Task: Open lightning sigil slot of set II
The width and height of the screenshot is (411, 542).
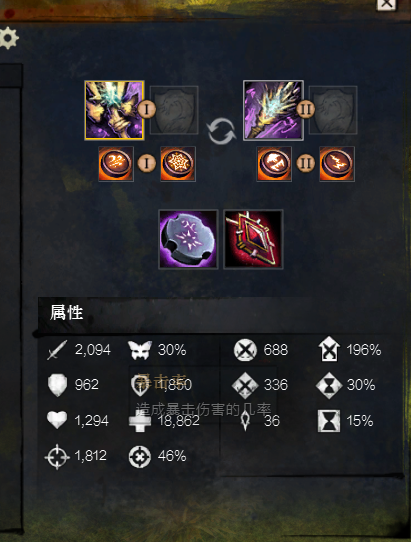Action: (x=337, y=164)
